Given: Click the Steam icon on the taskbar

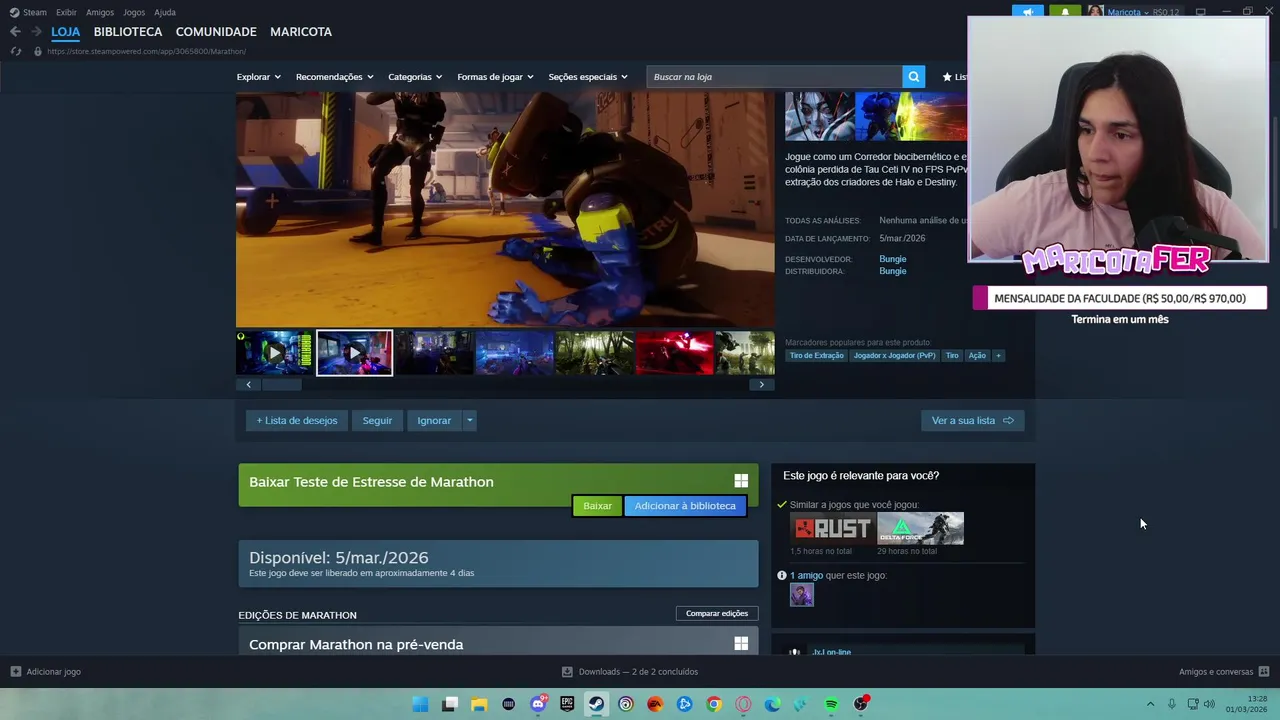Looking at the screenshot, I should tap(596, 704).
